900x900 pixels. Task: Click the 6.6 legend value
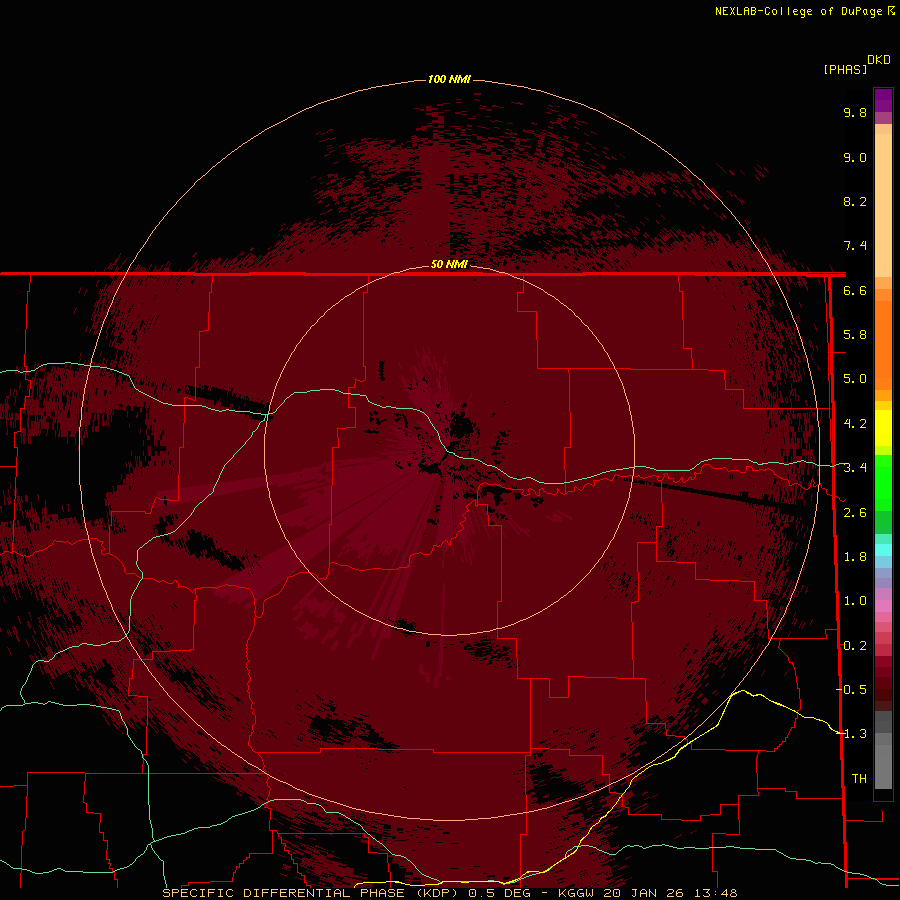(855, 290)
